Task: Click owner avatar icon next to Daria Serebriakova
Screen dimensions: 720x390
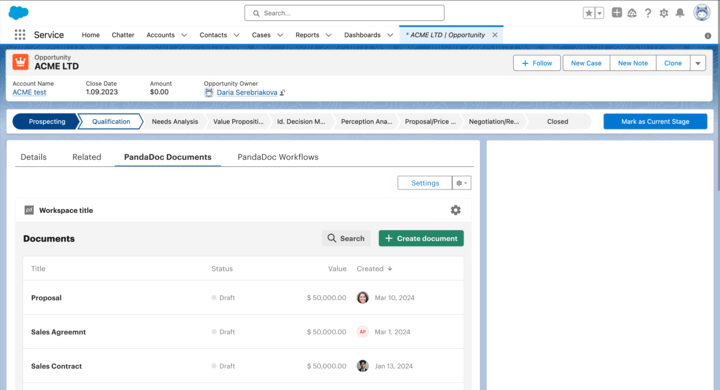Action: [209, 92]
